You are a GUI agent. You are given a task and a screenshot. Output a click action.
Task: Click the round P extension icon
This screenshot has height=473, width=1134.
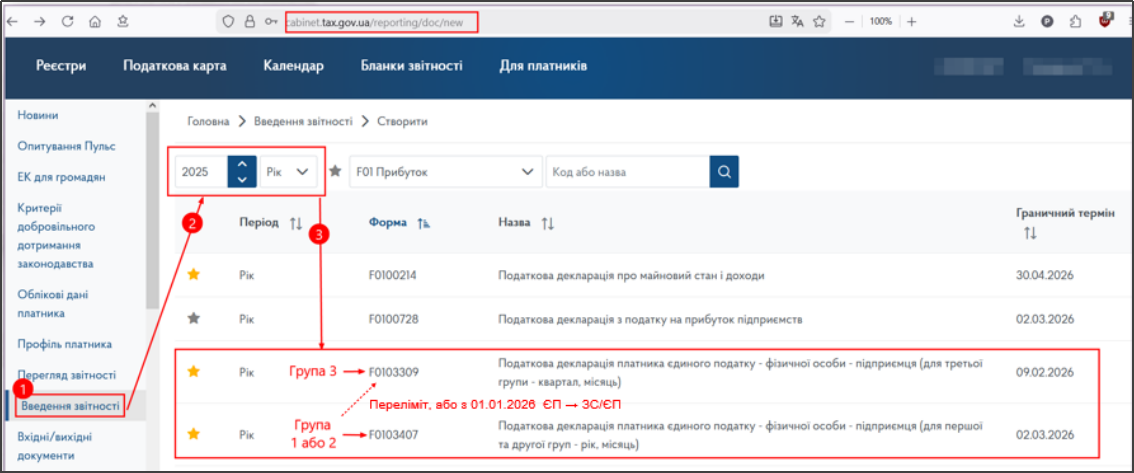(x=1046, y=22)
